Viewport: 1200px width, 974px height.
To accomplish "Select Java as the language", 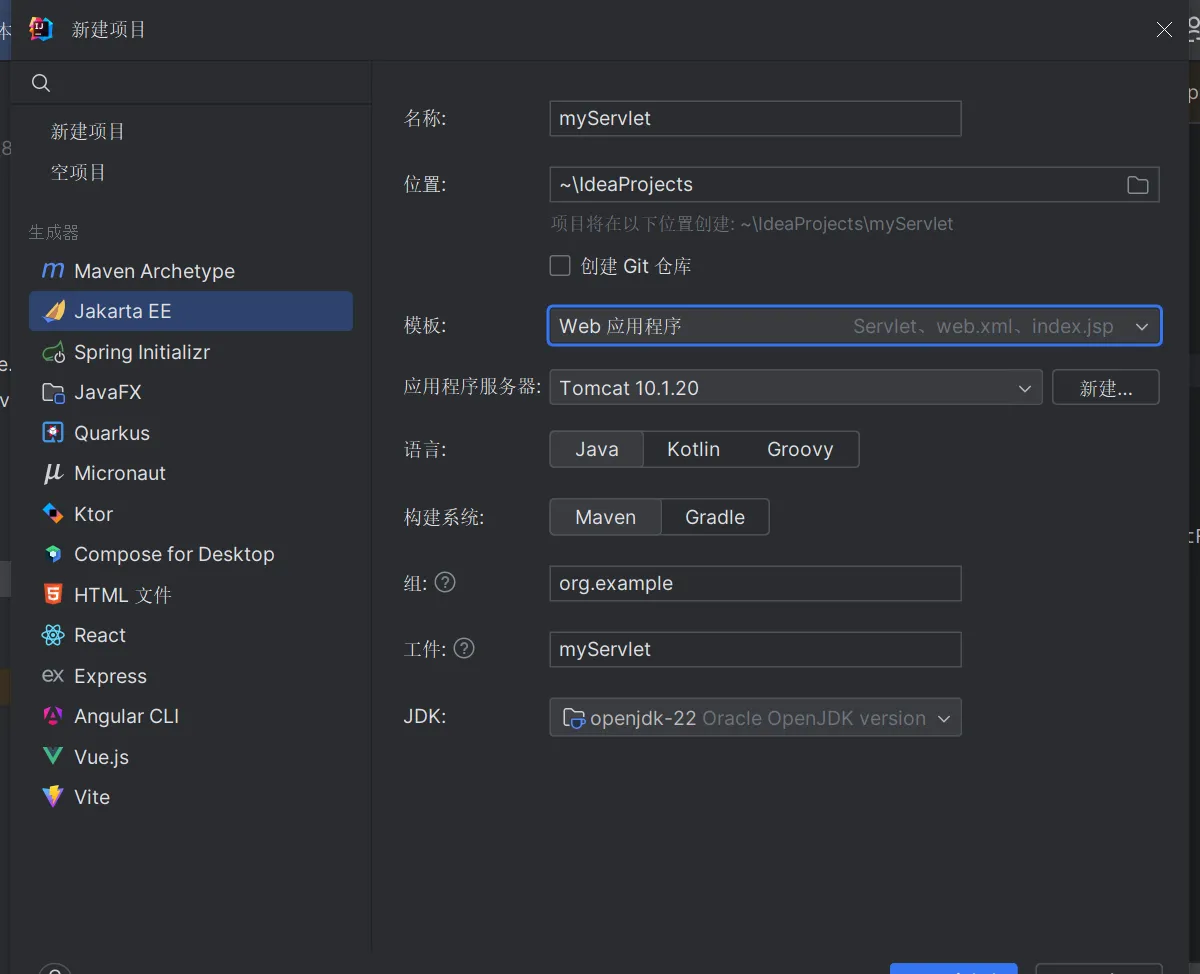I will click(x=597, y=449).
